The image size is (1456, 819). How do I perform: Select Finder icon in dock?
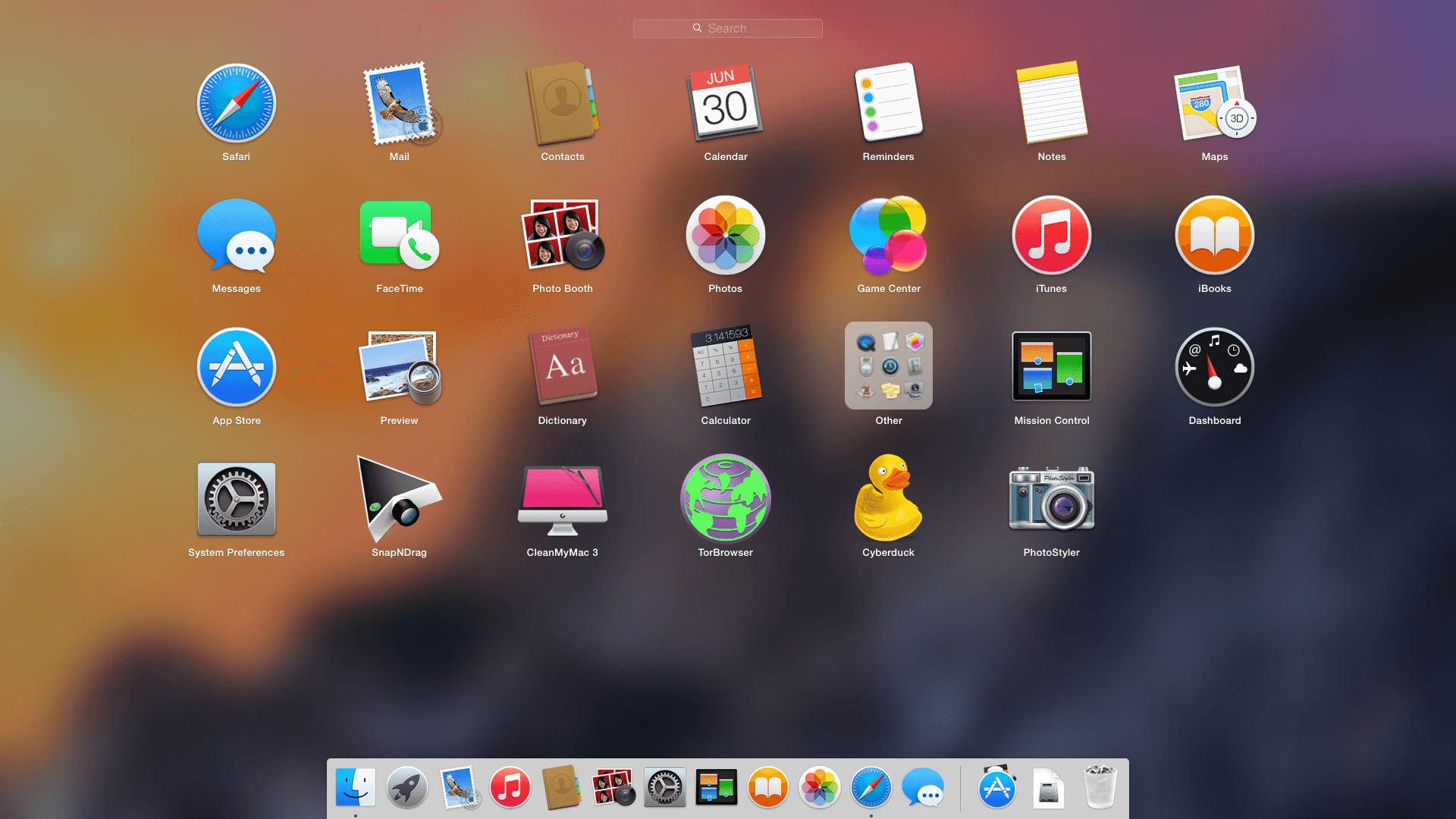click(x=355, y=789)
